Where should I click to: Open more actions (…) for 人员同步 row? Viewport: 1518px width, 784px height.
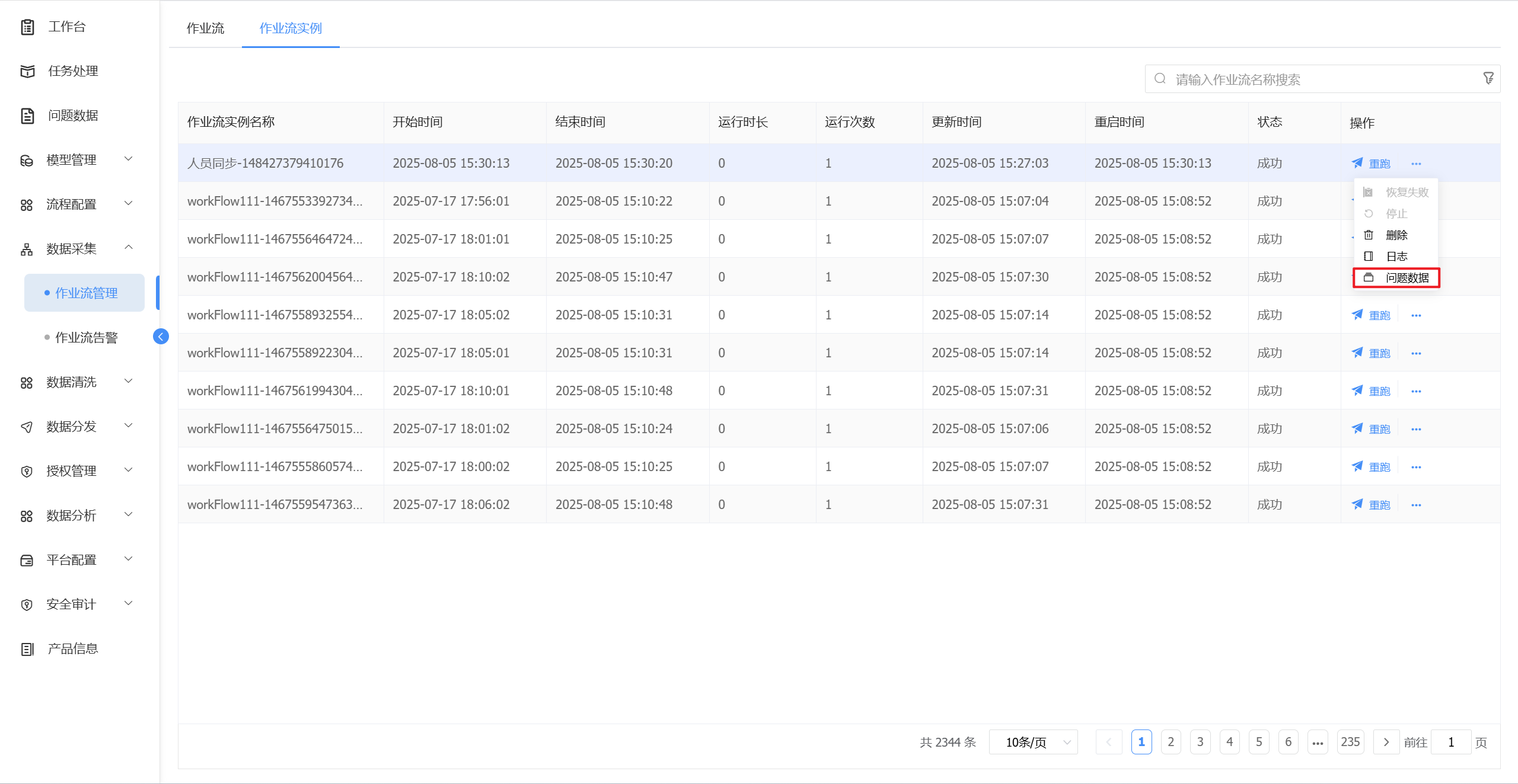[x=1416, y=164]
